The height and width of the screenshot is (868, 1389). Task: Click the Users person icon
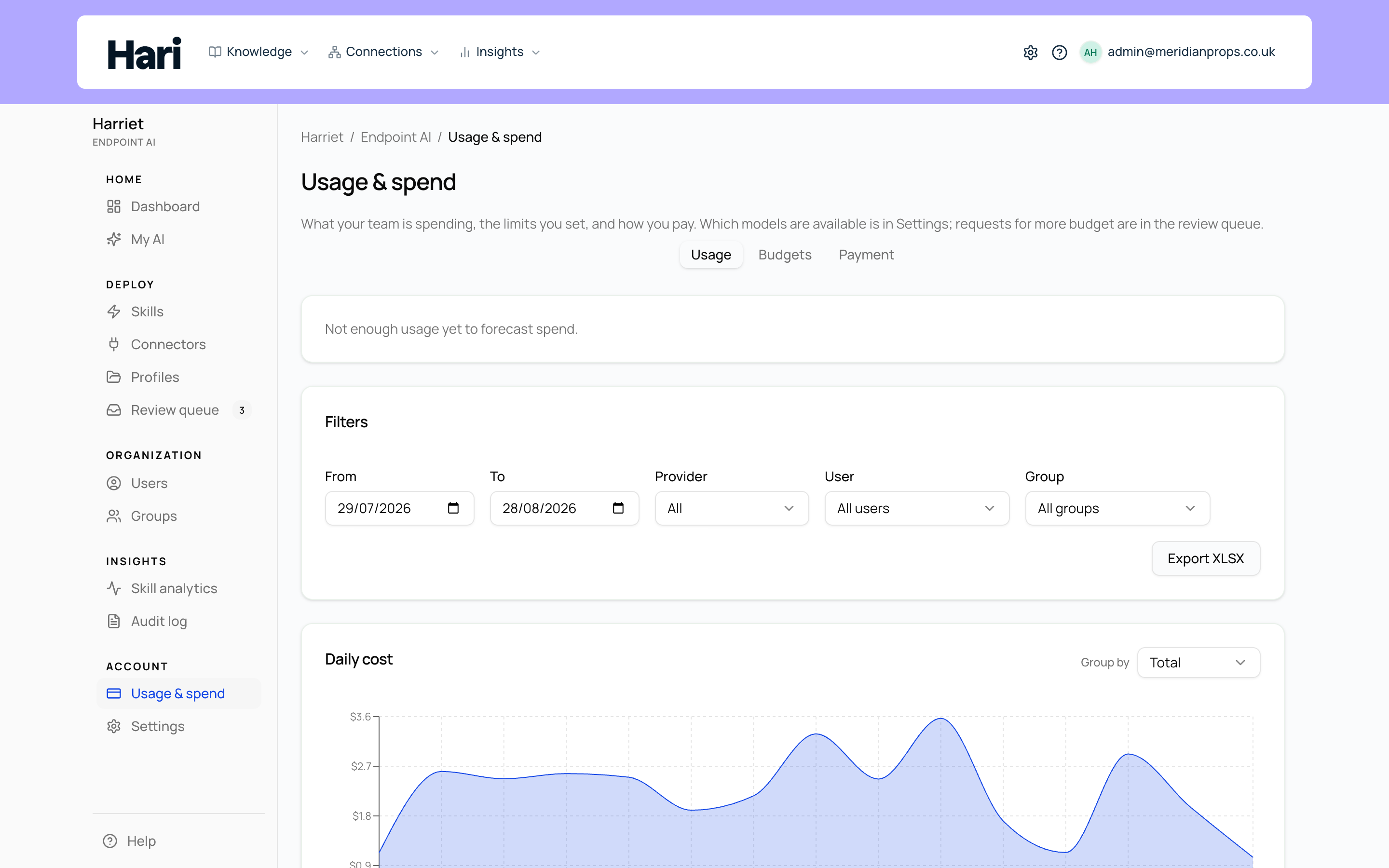pyautogui.click(x=114, y=483)
